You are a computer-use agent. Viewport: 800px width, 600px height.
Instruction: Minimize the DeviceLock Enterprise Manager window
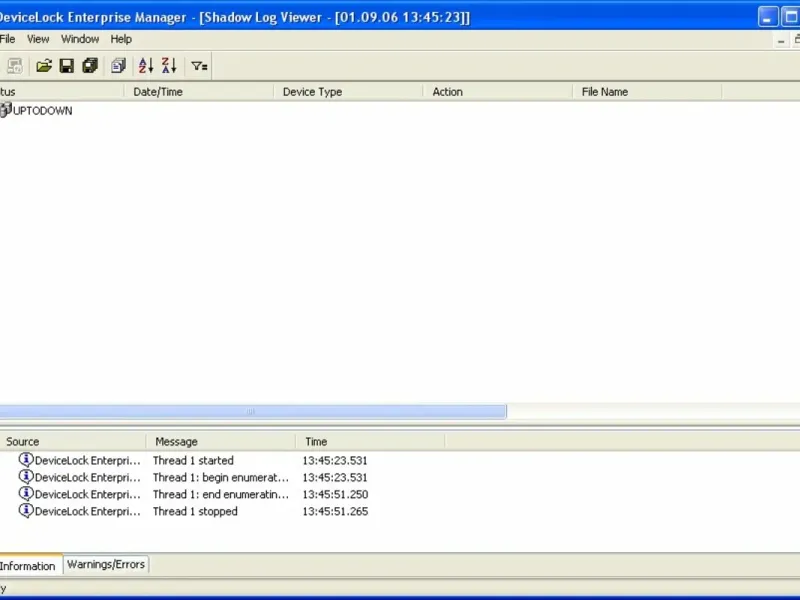click(768, 17)
